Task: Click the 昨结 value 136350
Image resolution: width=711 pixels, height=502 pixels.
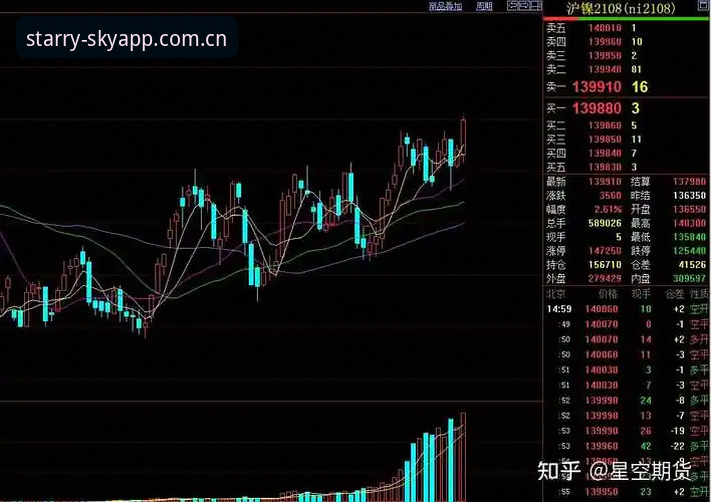Action: 689,195
